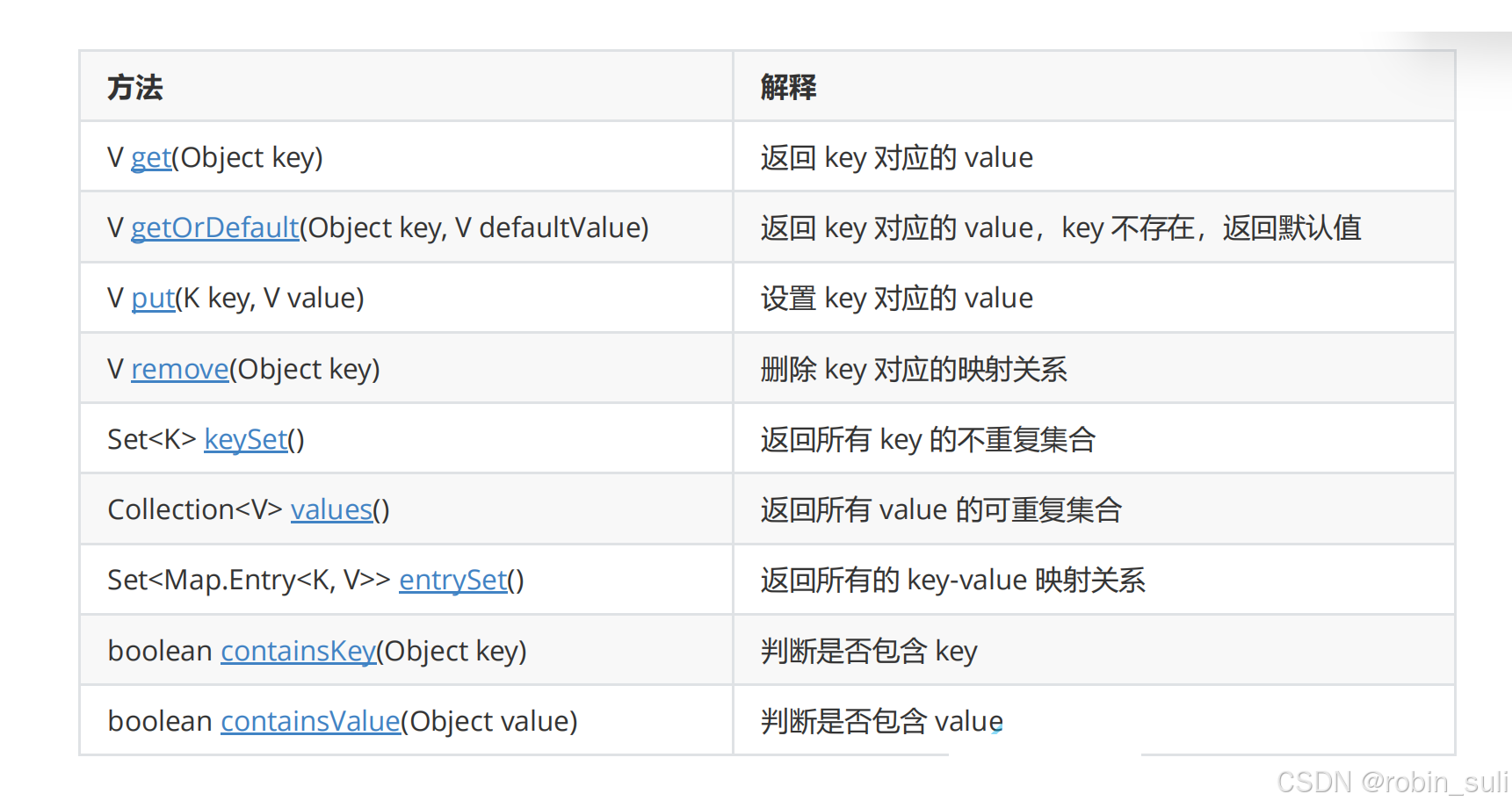Image resolution: width=1512 pixels, height=808 pixels.
Task: Click the '设置 key 对应的 value' cell
Action: [x=1094, y=298]
